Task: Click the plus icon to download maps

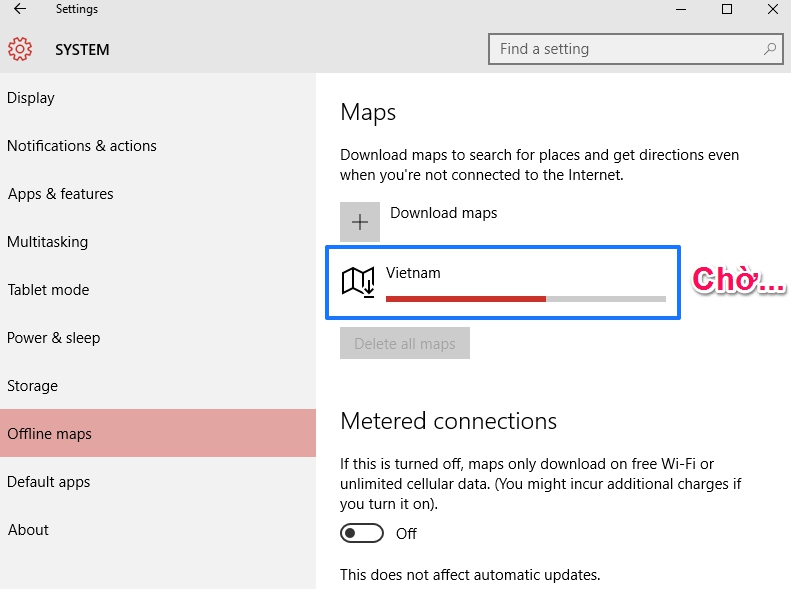Action: coord(360,222)
